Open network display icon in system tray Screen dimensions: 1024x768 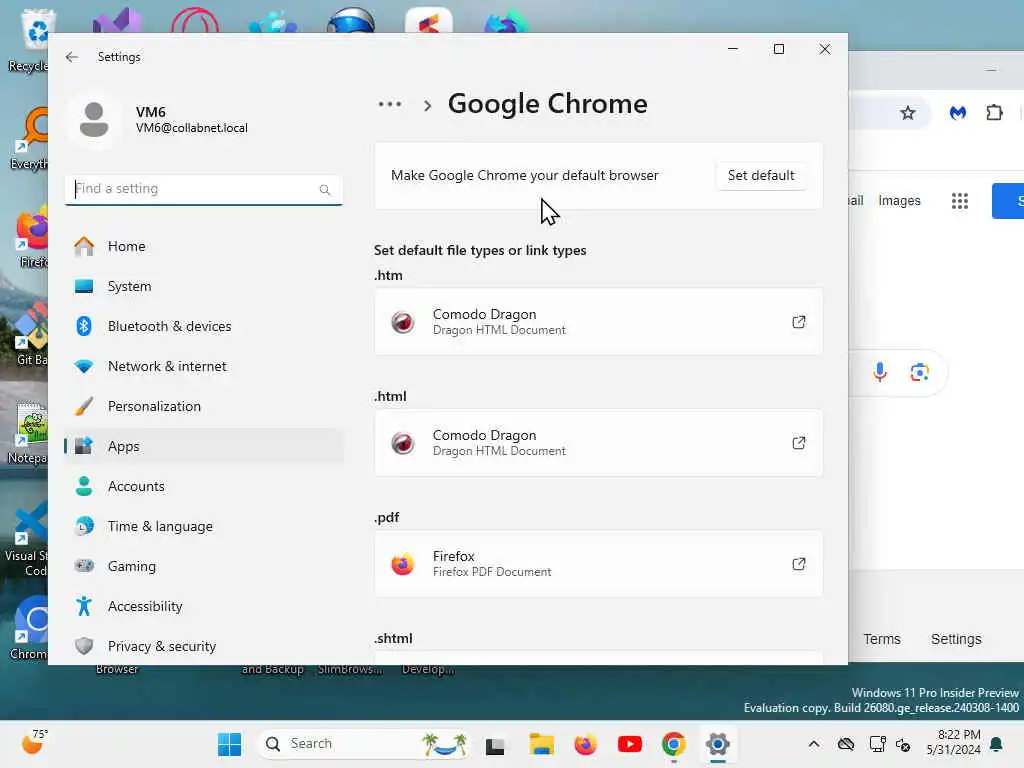[x=877, y=744]
